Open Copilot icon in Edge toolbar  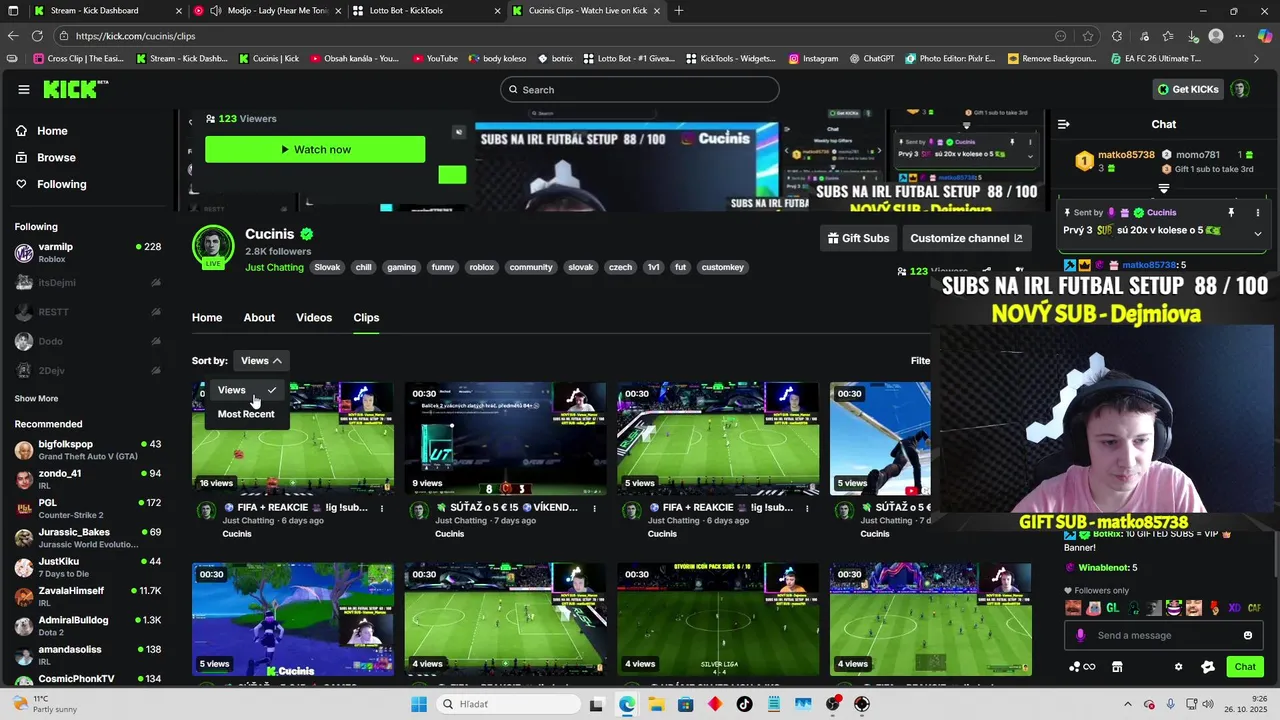pyautogui.click(x=1265, y=36)
